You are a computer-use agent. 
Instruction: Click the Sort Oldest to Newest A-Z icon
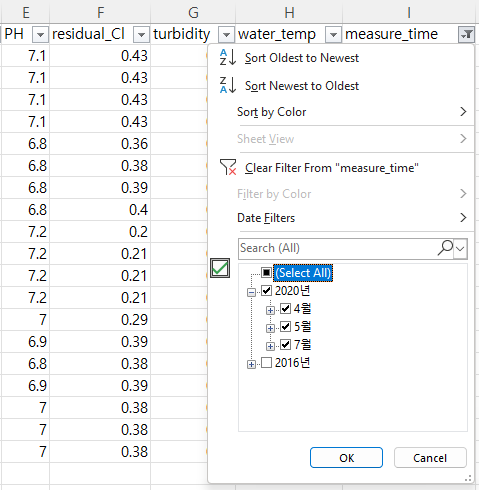pyautogui.click(x=228, y=57)
